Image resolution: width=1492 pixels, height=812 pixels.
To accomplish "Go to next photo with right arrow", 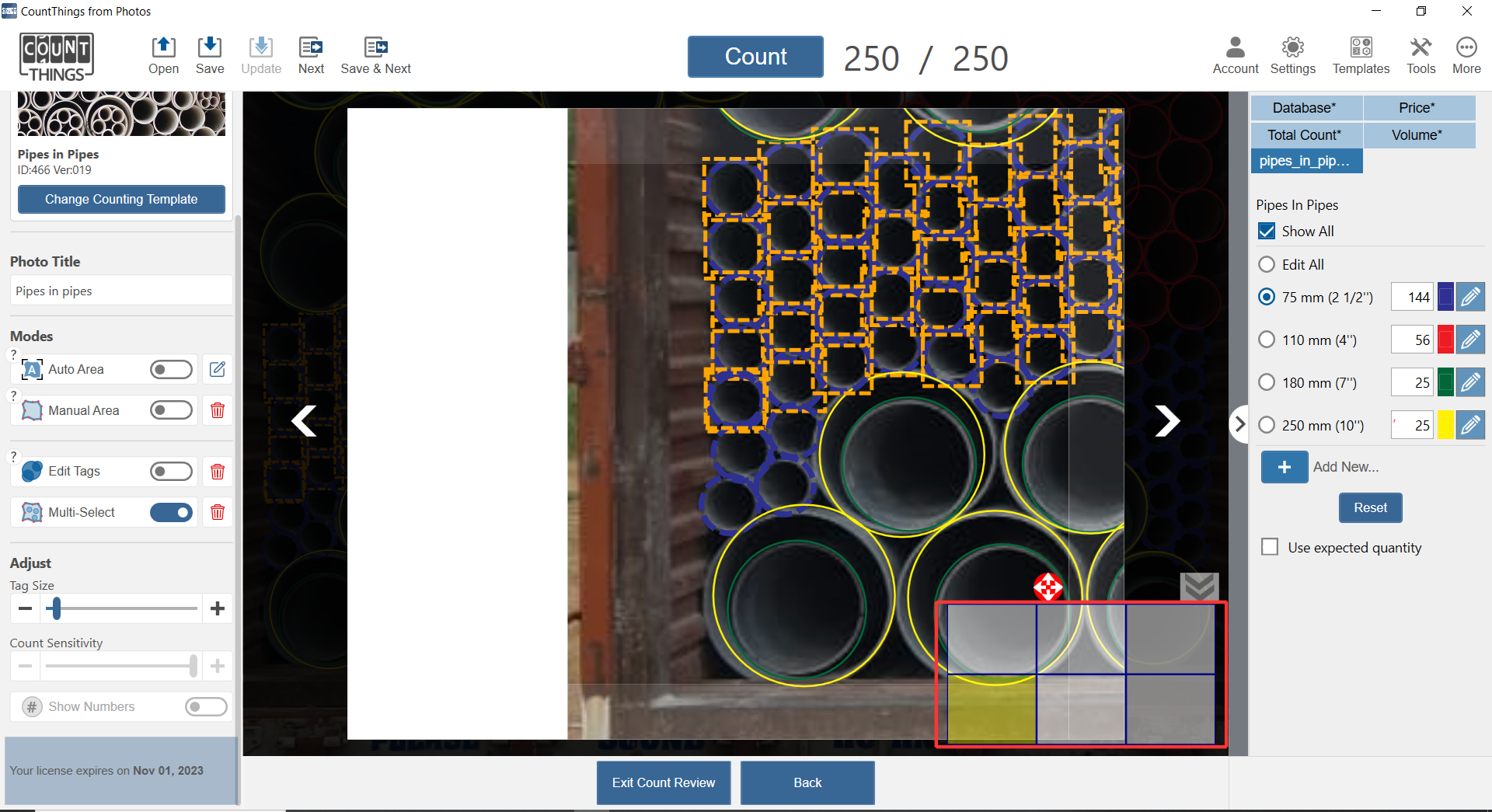I will click(x=1166, y=421).
